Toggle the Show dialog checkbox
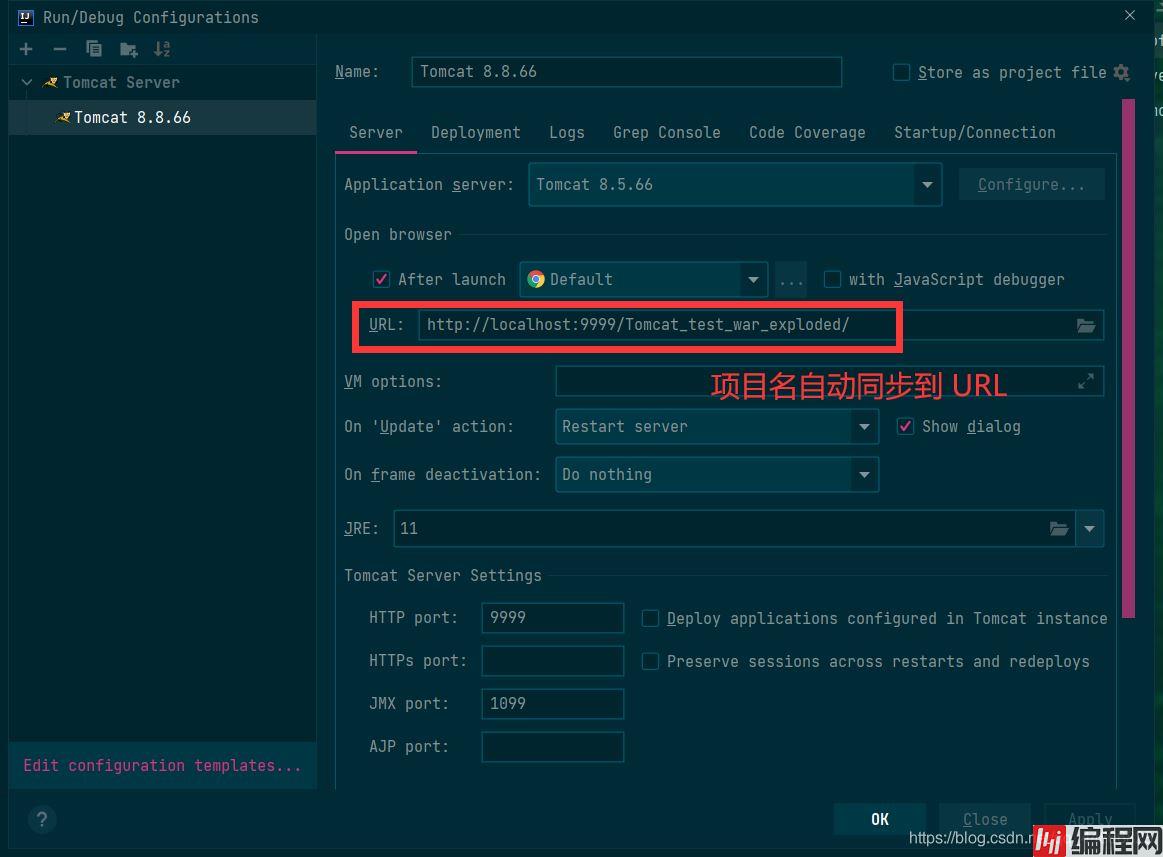Viewport: 1163px width, 857px height. (x=905, y=426)
